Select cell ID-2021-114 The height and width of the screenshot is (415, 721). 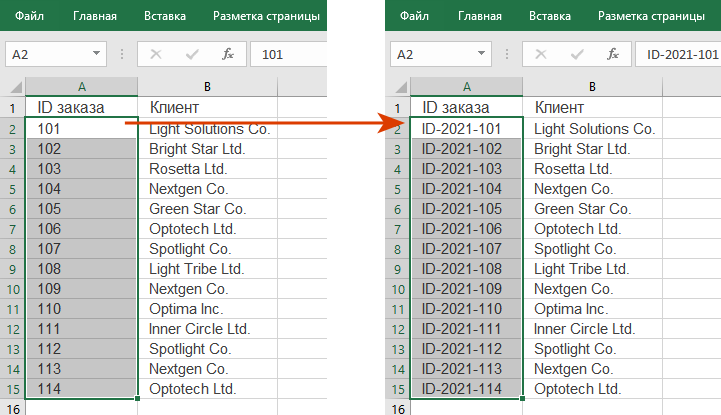pyautogui.click(x=466, y=389)
